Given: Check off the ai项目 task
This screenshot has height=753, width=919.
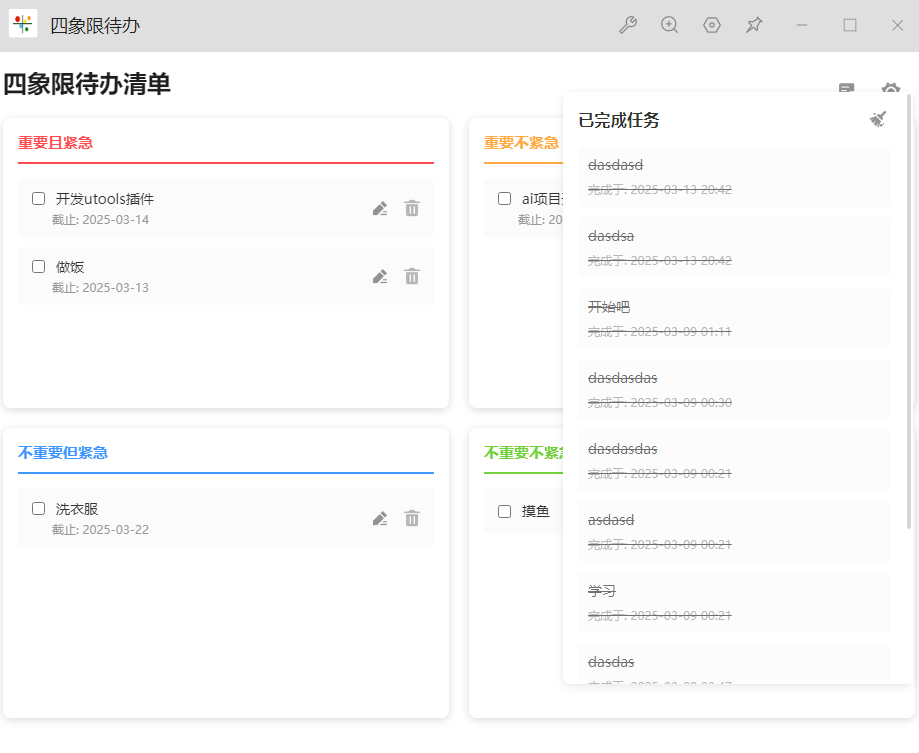Looking at the screenshot, I should click(505, 199).
